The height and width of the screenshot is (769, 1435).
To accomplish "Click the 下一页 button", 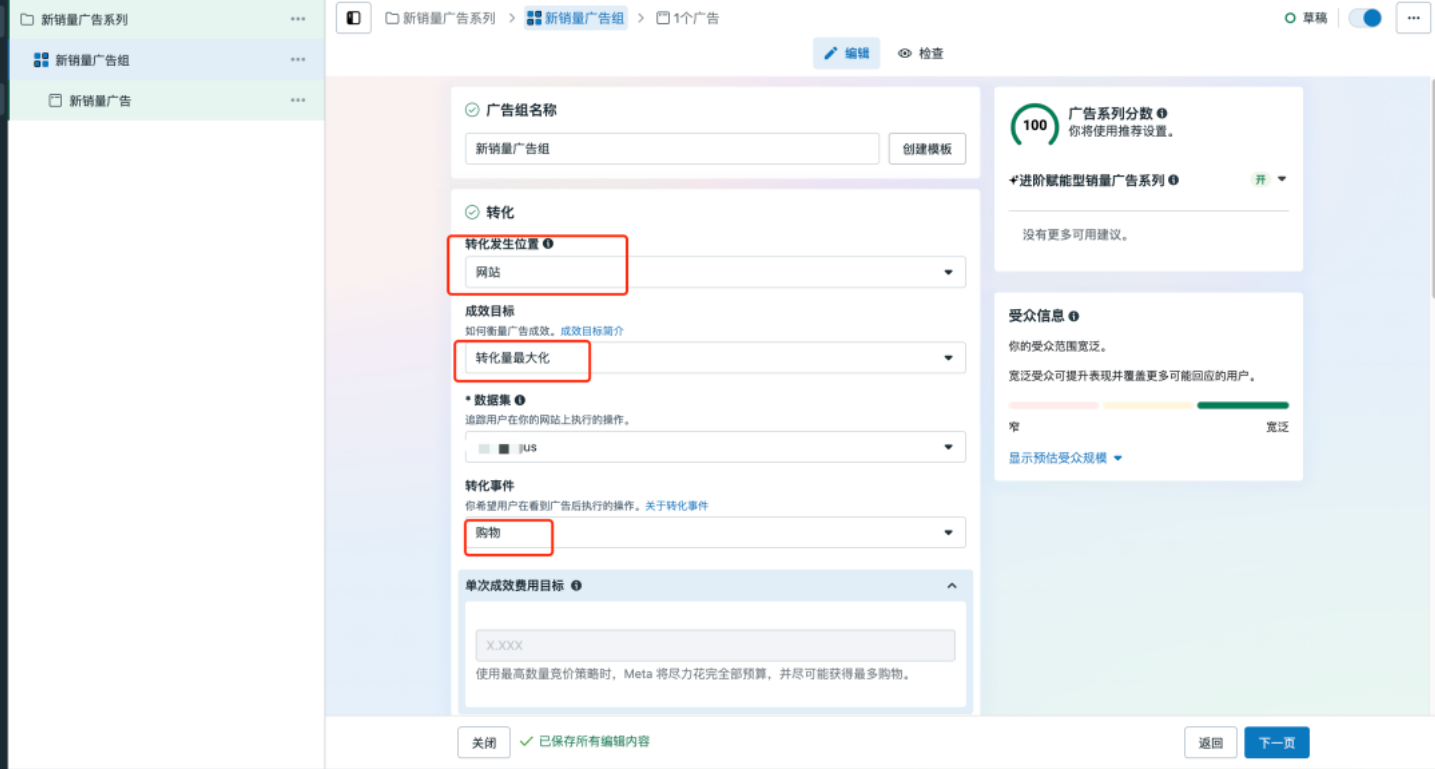I will 1276,742.
